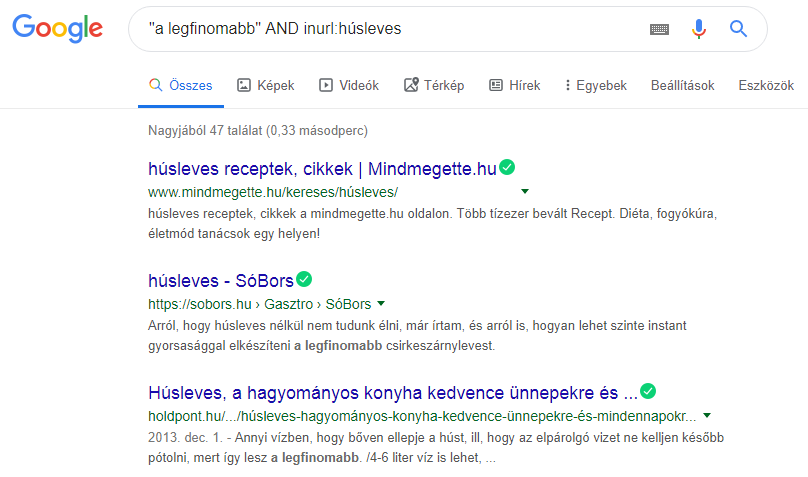Open the Egyebek menu

(595, 86)
